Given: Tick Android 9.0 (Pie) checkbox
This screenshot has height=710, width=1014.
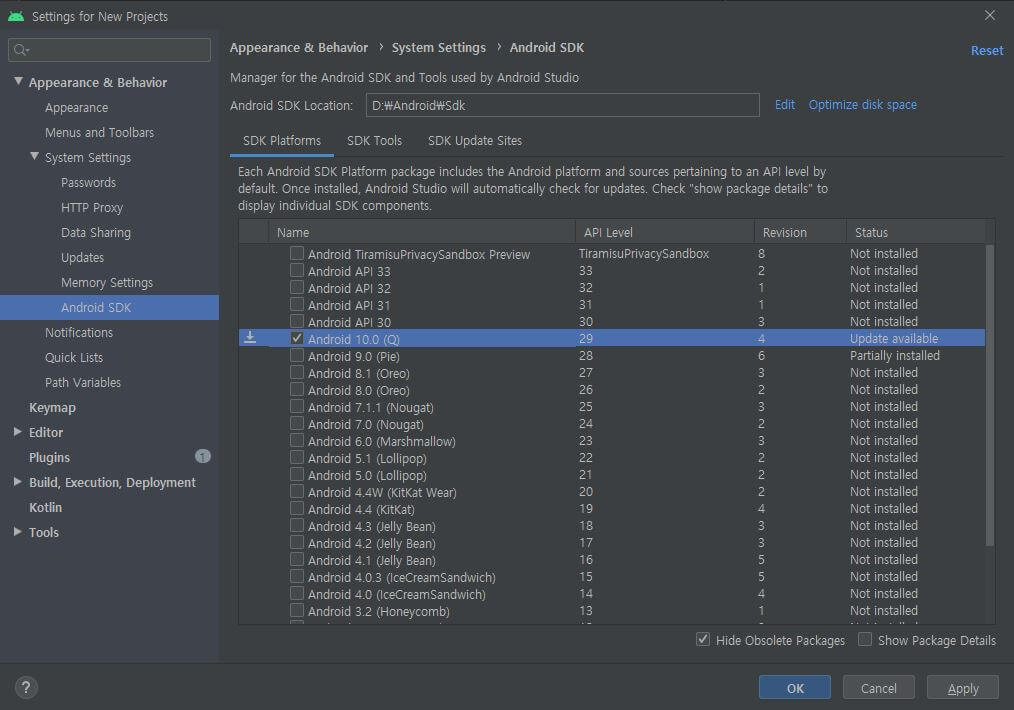Looking at the screenshot, I should 297,355.
